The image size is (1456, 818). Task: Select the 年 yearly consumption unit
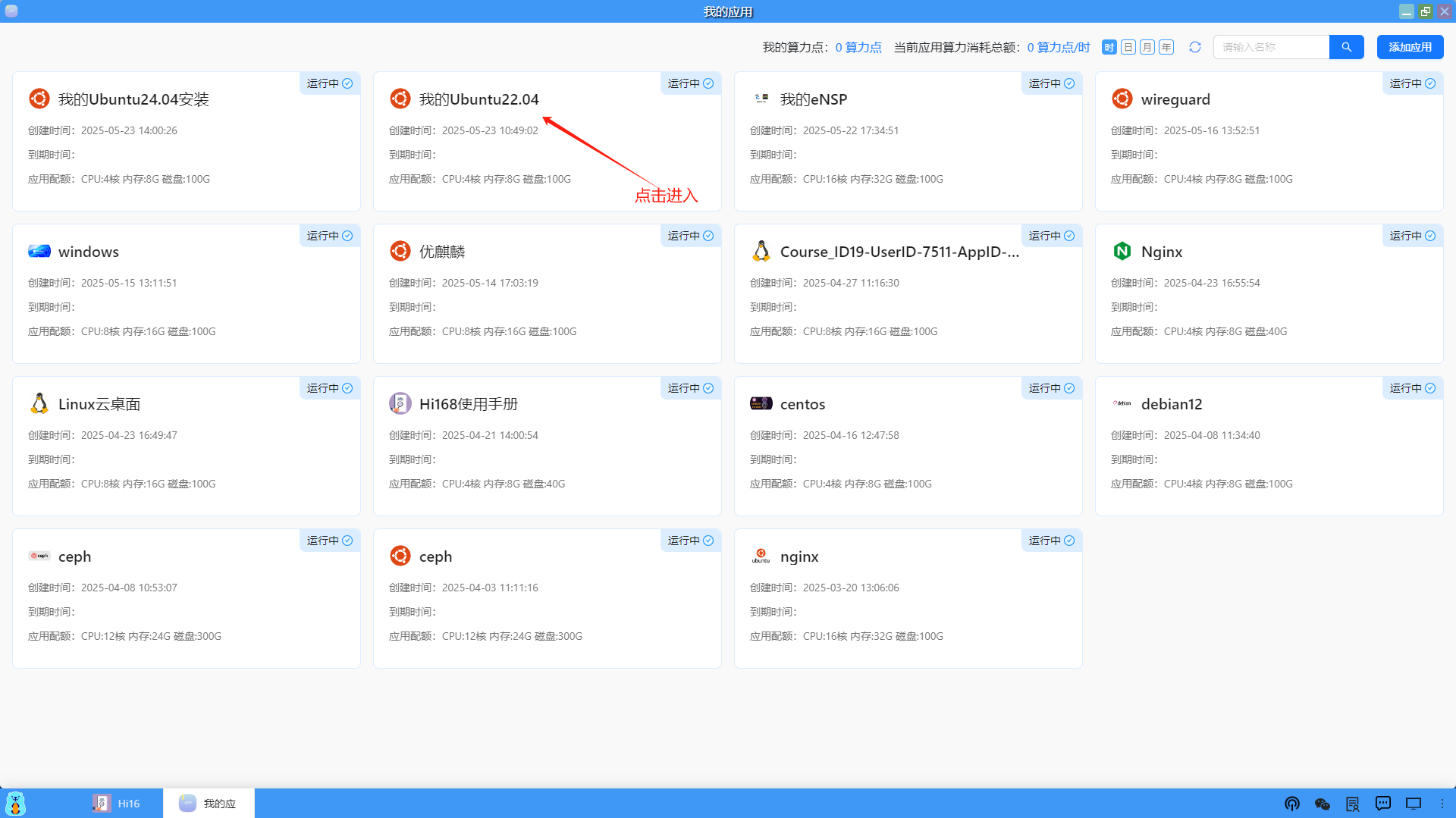(x=1166, y=47)
